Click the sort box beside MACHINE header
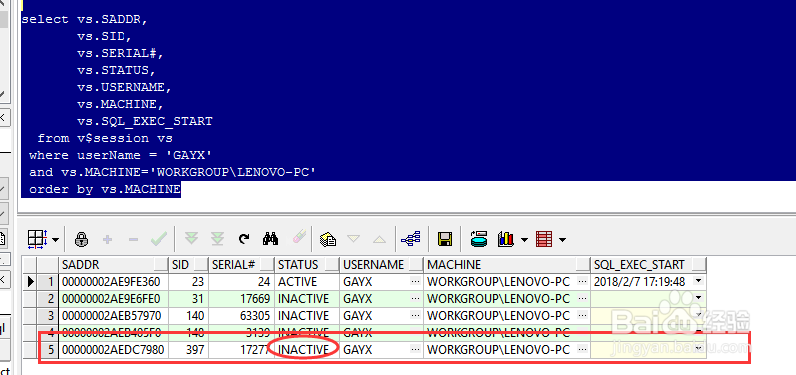796x375 pixels. (x=583, y=264)
